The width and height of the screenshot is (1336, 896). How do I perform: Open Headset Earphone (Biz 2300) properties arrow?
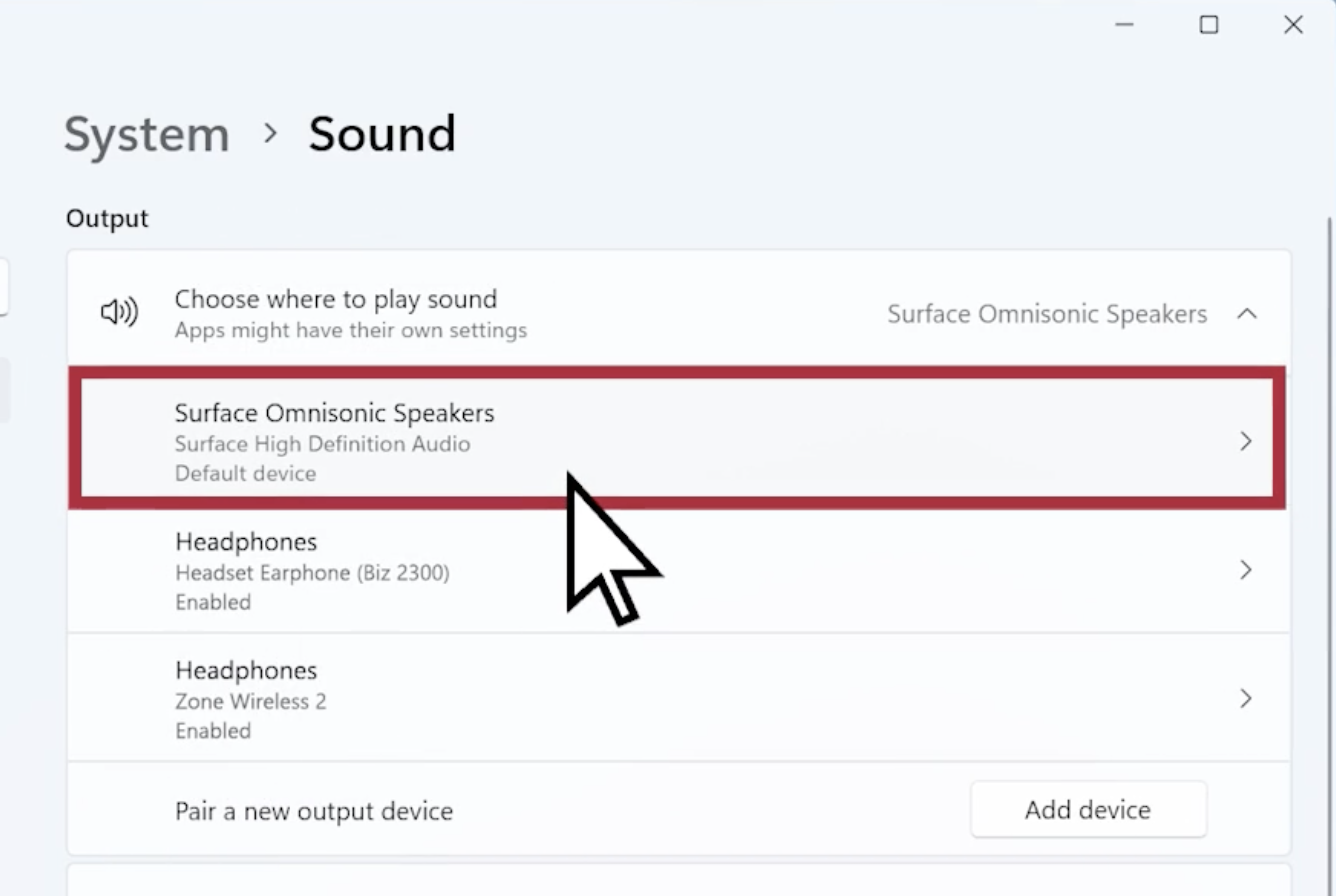tap(1246, 570)
